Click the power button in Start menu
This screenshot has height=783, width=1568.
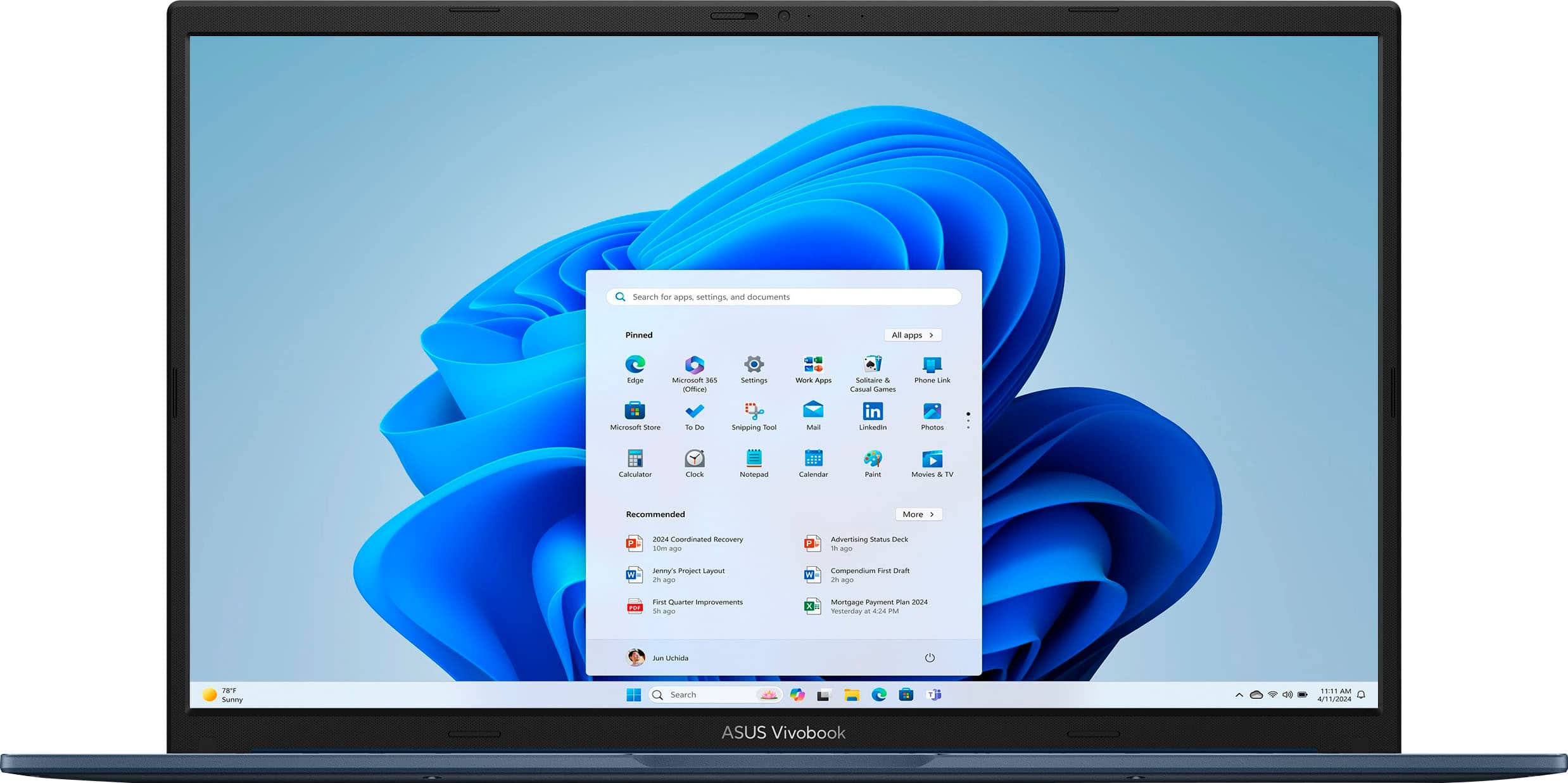point(929,658)
